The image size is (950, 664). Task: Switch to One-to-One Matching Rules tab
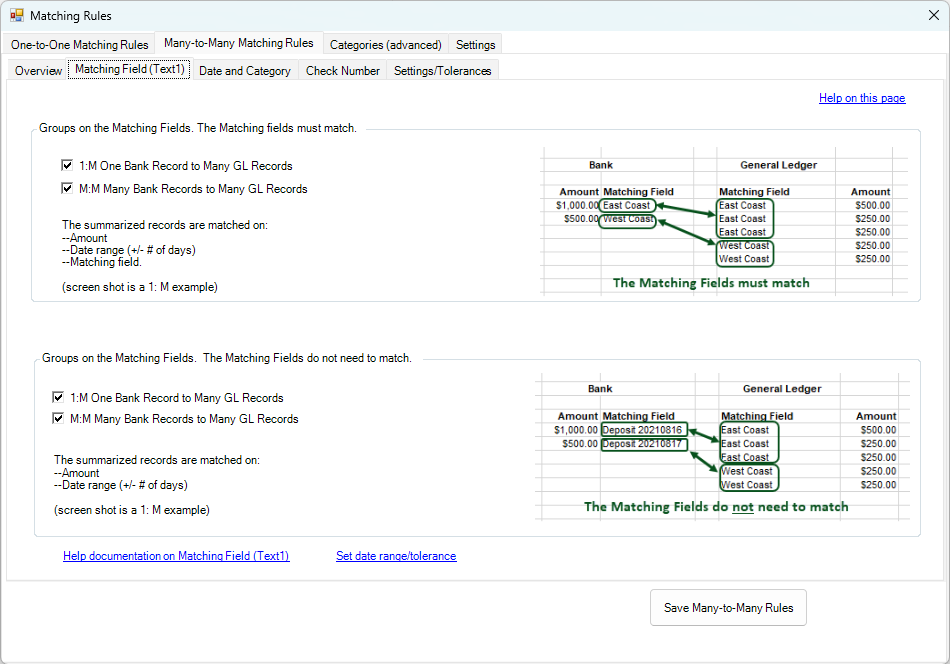pos(80,45)
